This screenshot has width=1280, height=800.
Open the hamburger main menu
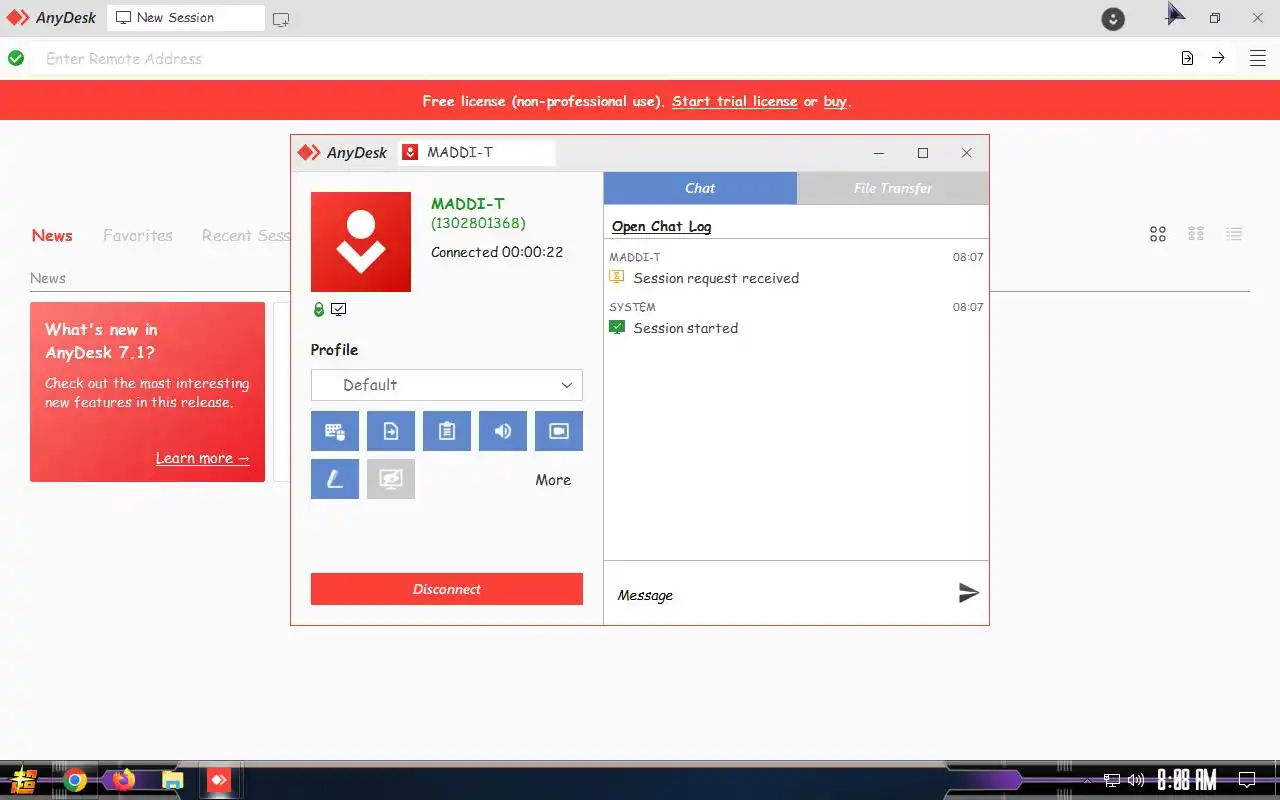[x=1258, y=58]
